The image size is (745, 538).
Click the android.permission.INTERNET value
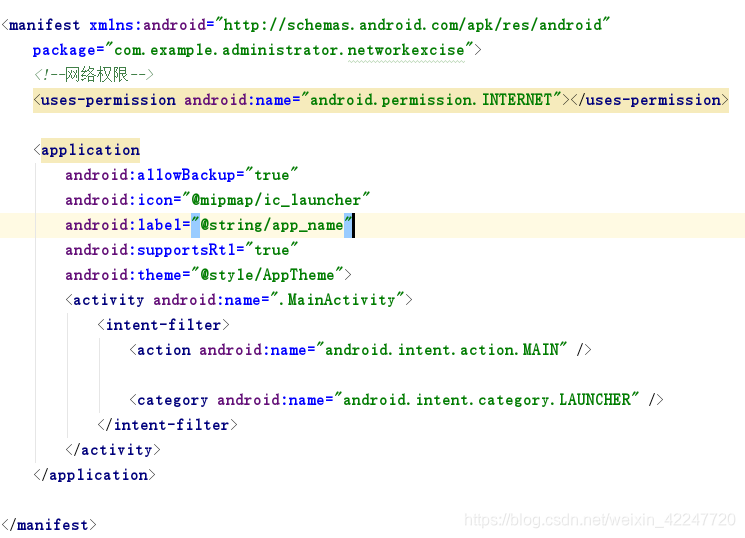(430, 100)
